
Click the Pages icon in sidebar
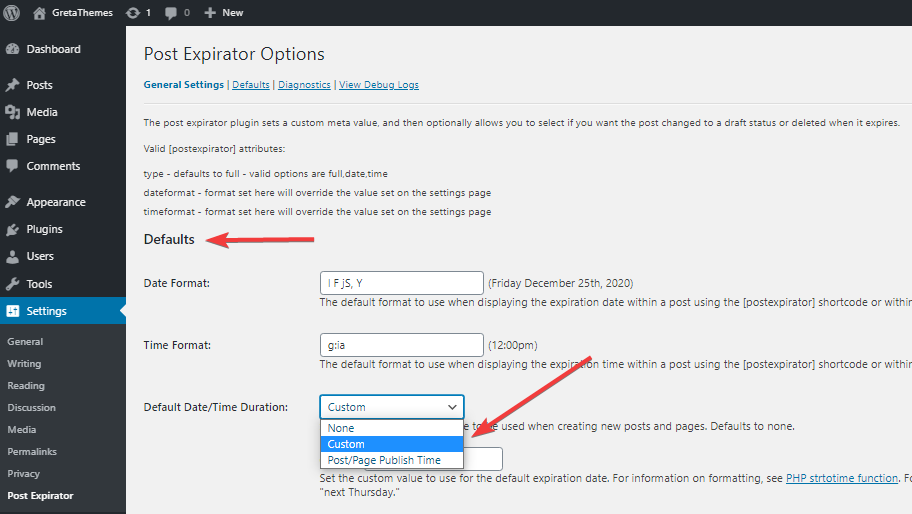click(12, 139)
